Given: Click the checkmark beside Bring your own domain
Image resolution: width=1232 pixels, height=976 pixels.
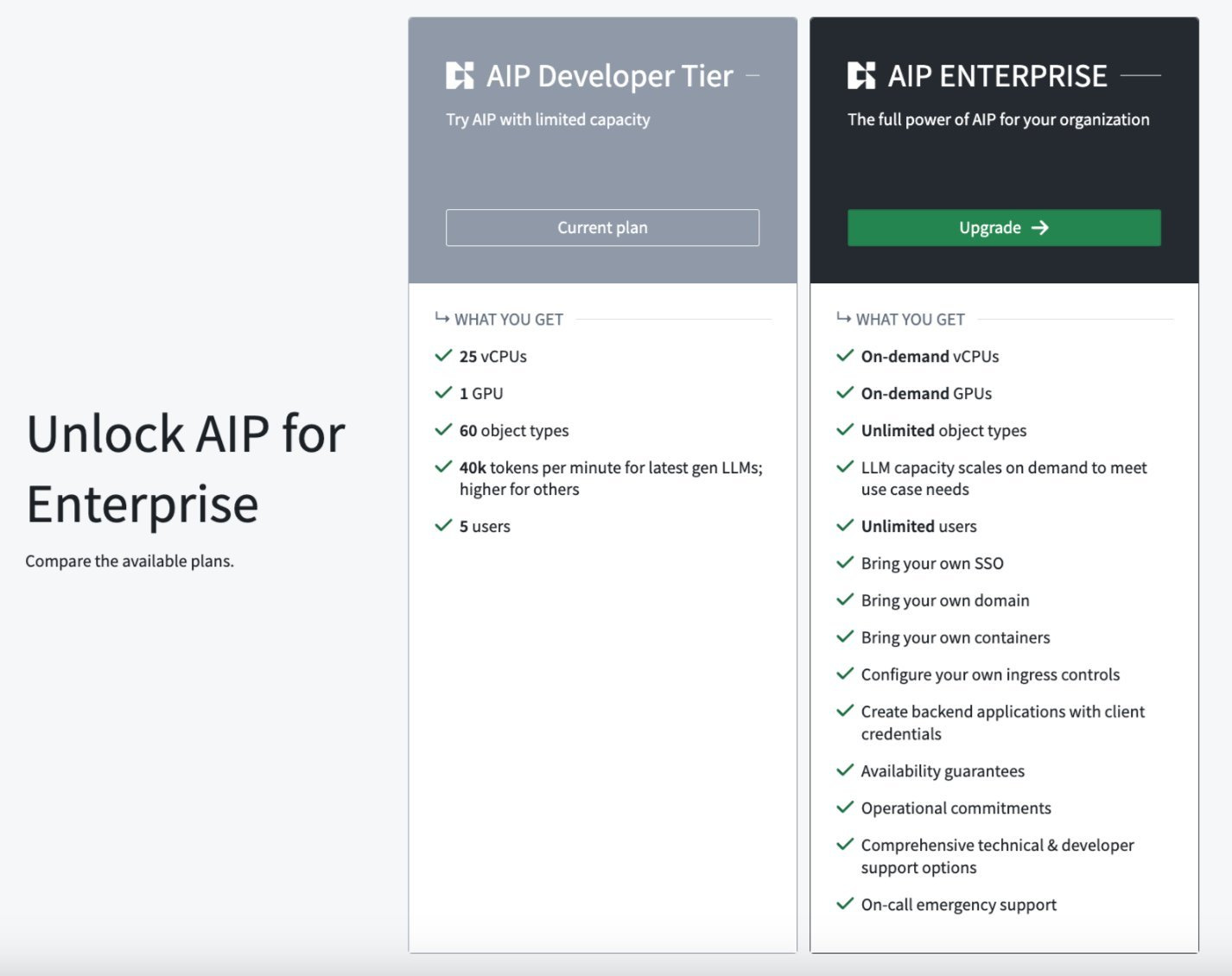Looking at the screenshot, I should pos(845,600).
